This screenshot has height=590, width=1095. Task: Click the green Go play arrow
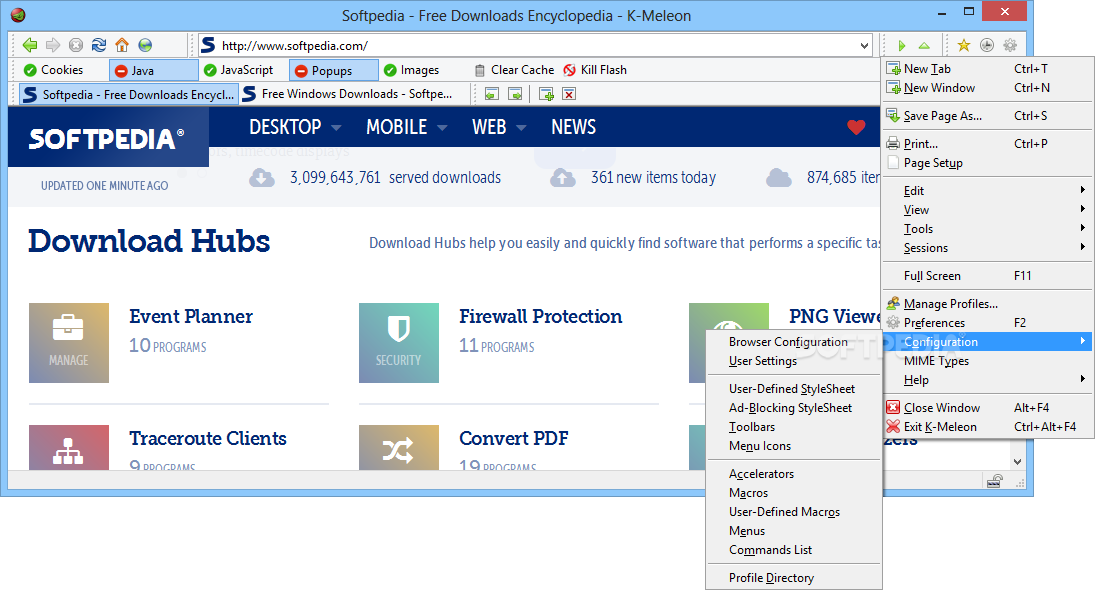[902, 45]
